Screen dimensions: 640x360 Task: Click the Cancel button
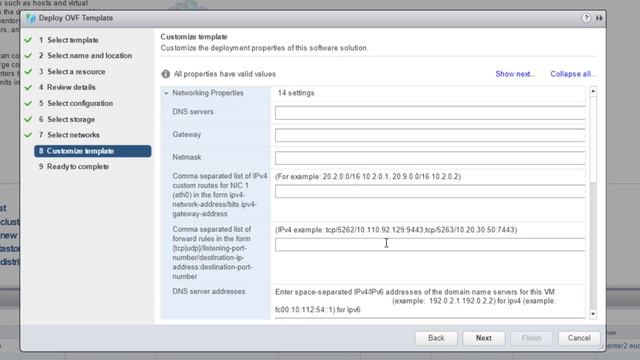point(579,338)
